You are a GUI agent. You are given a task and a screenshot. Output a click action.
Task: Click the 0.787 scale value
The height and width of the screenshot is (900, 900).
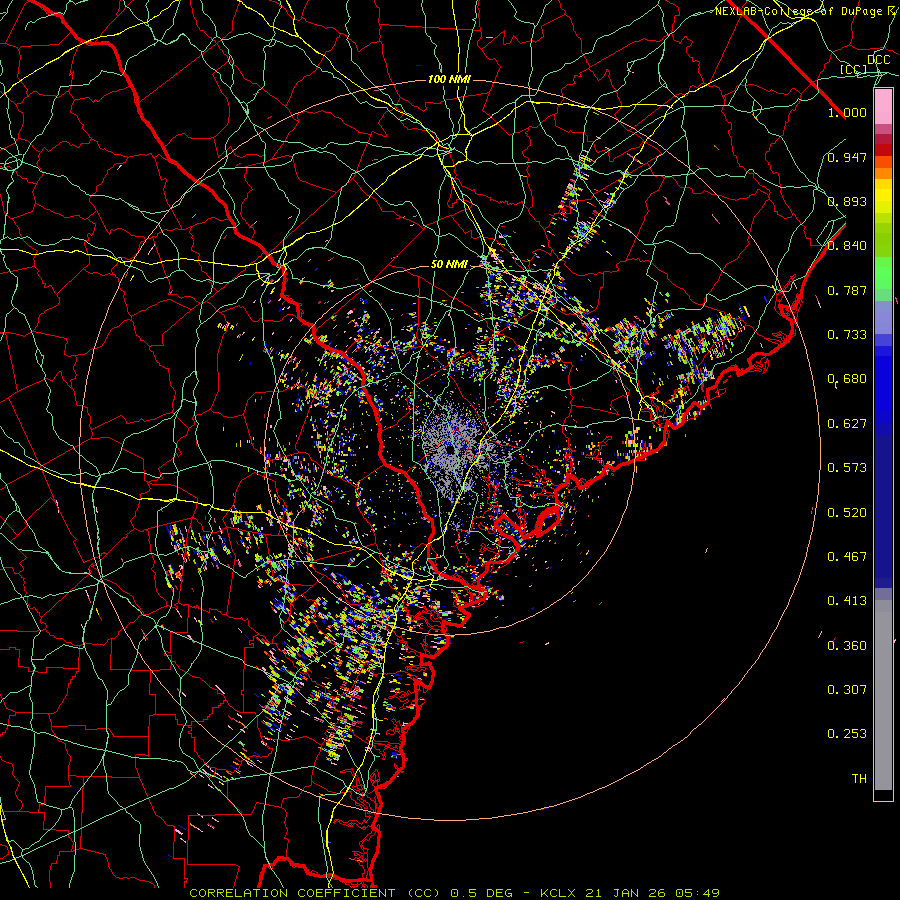coord(847,290)
